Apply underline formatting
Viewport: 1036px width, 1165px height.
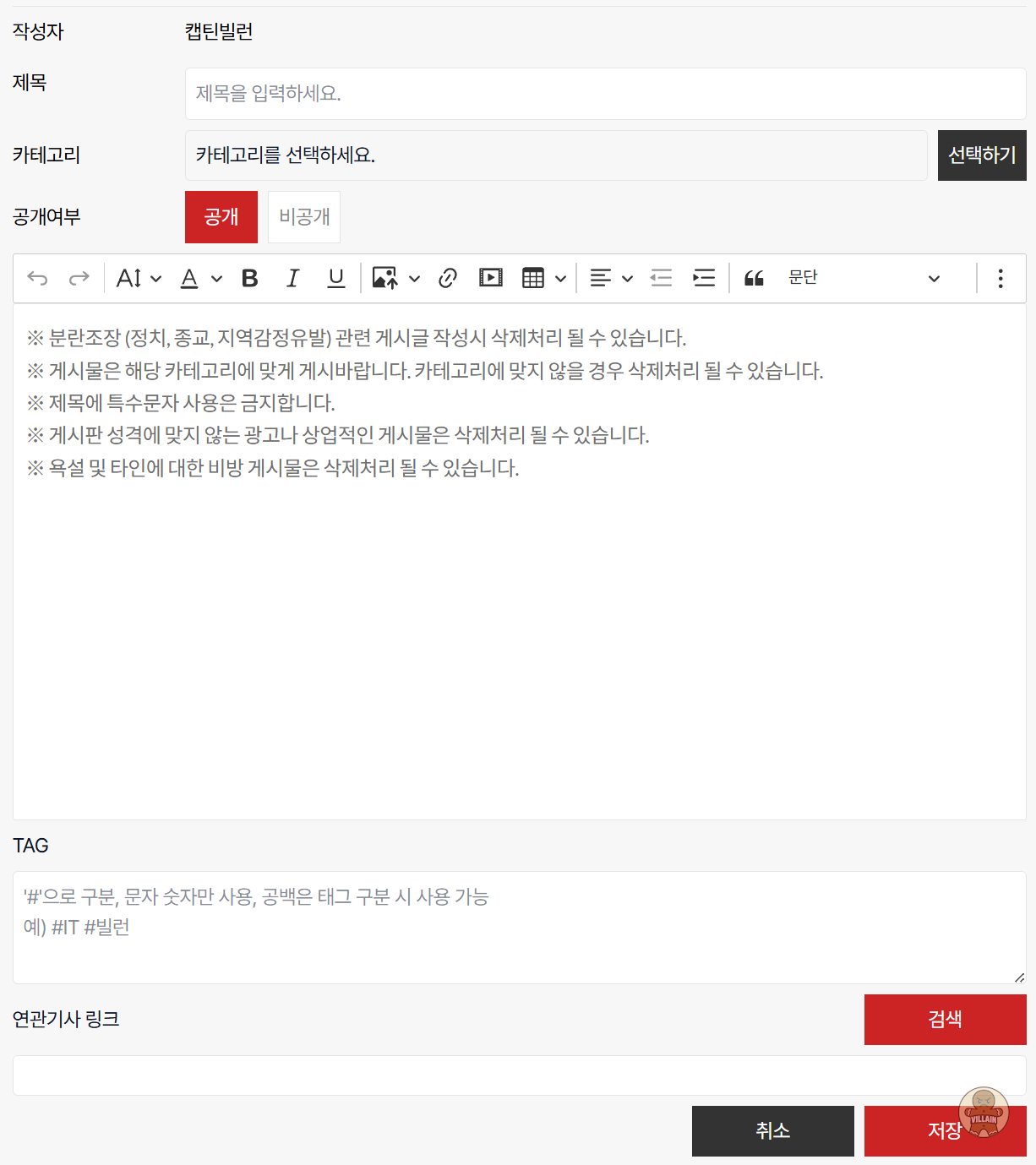click(x=335, y=278)
